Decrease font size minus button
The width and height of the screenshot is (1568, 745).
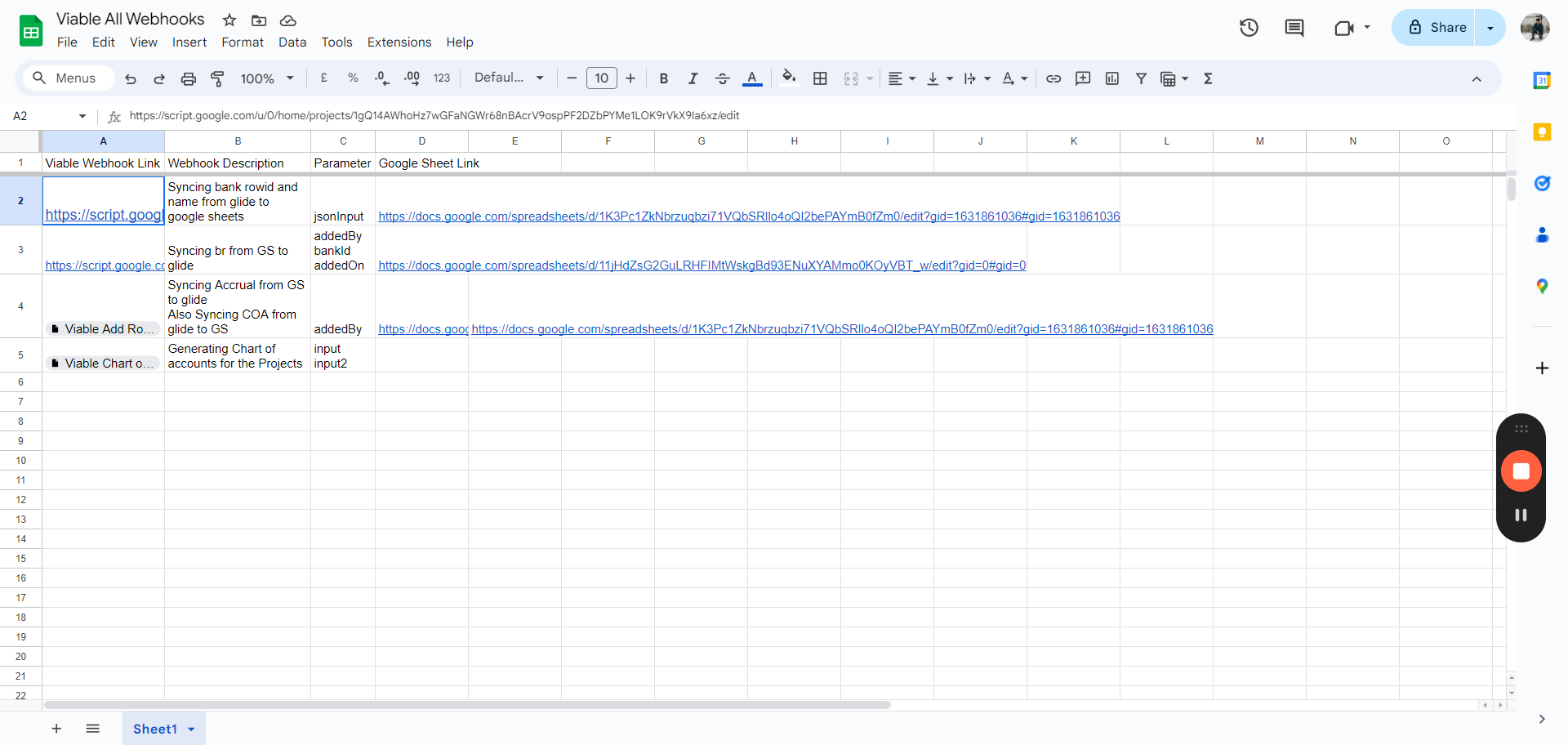[572, 78]
